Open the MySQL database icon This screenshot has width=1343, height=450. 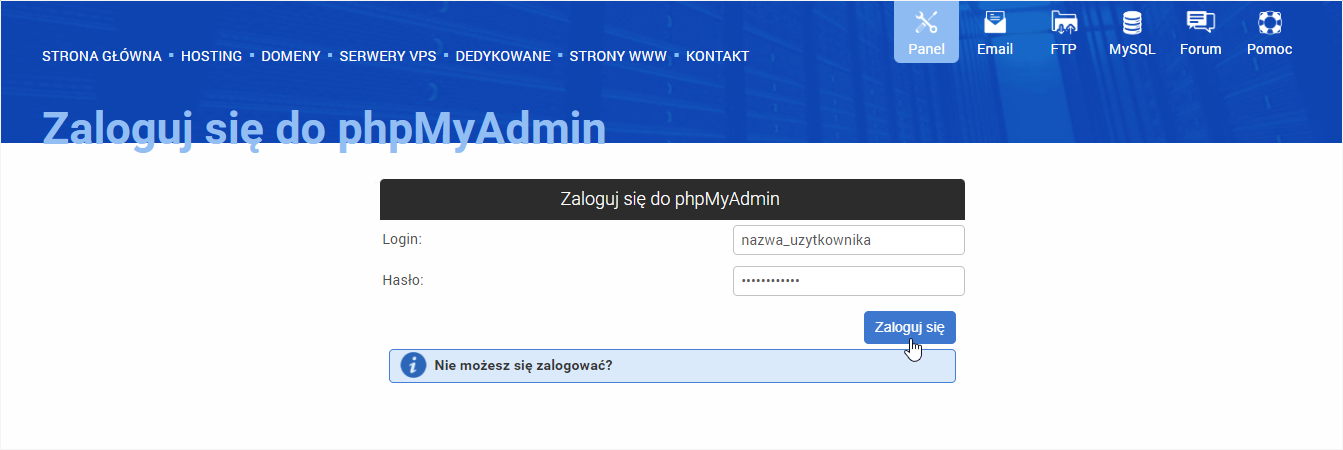click(x=1132, y=22)
